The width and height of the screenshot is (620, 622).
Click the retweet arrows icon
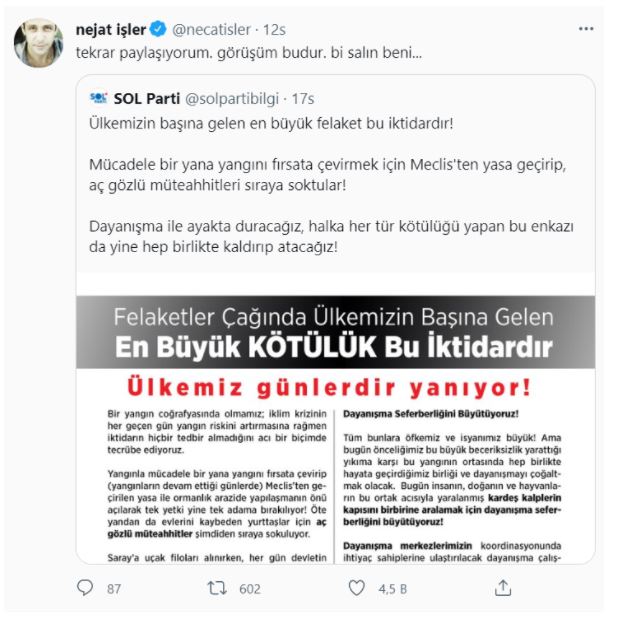(x=217, y=588)
